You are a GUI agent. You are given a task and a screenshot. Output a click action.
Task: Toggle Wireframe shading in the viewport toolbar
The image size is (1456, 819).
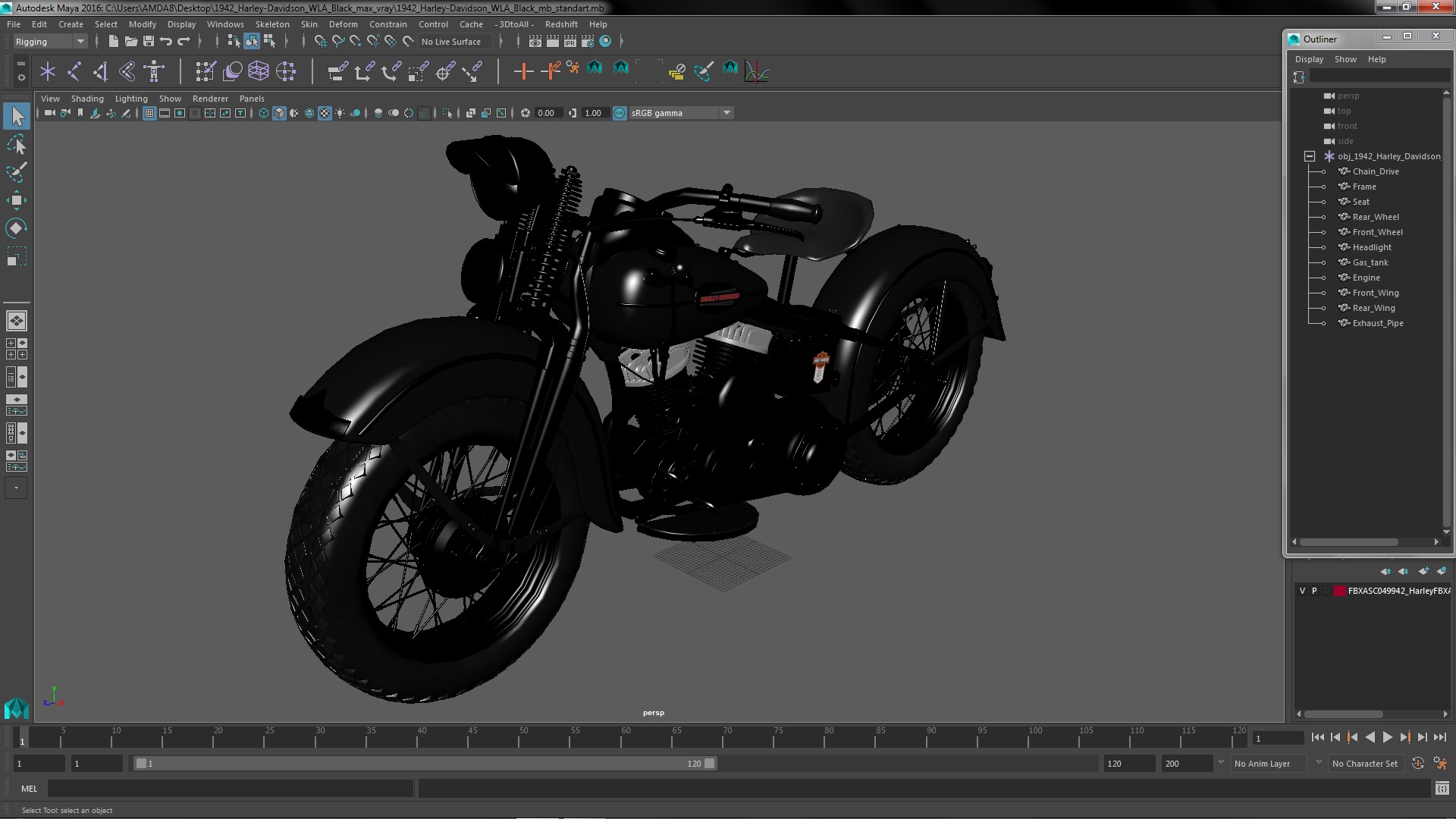click(264, 113)
